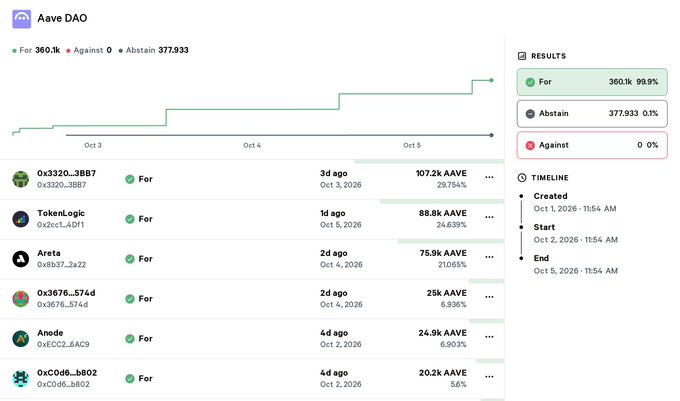Open the bold 0x3676...574d voter name
The height and width of the screenshot is (401, 680).
[66, 293]
